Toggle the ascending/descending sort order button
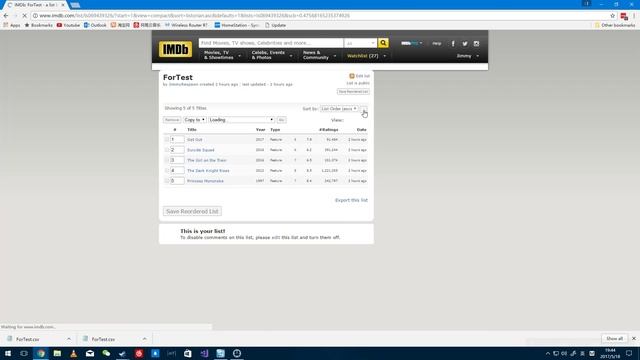 [364, 109]
